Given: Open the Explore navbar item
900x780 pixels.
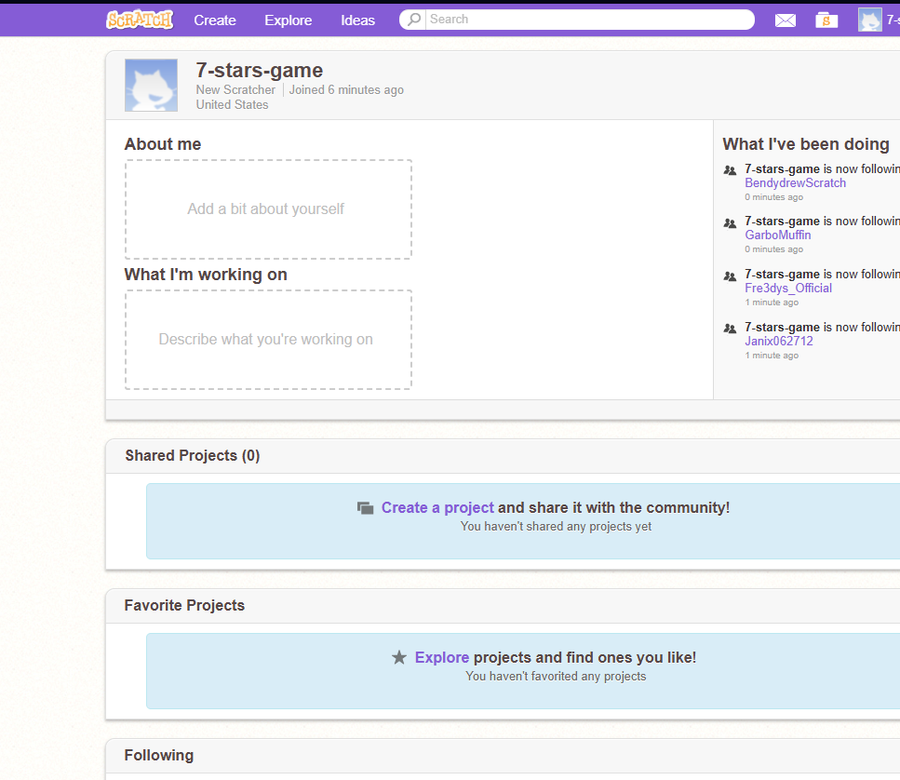Looking at the screenshot, I should coord(288,20).
